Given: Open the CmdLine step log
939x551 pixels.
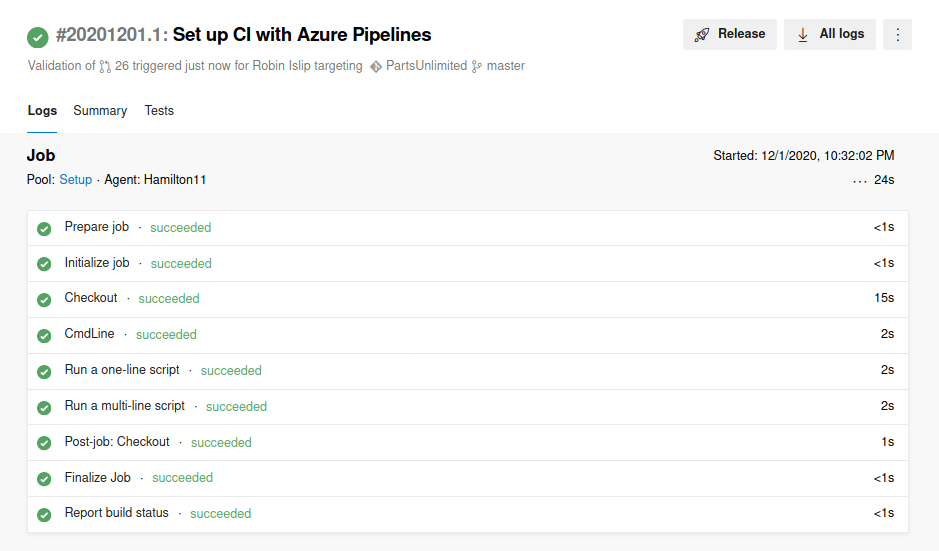Looking at the screenshot, I should click(x=90, y=334).
